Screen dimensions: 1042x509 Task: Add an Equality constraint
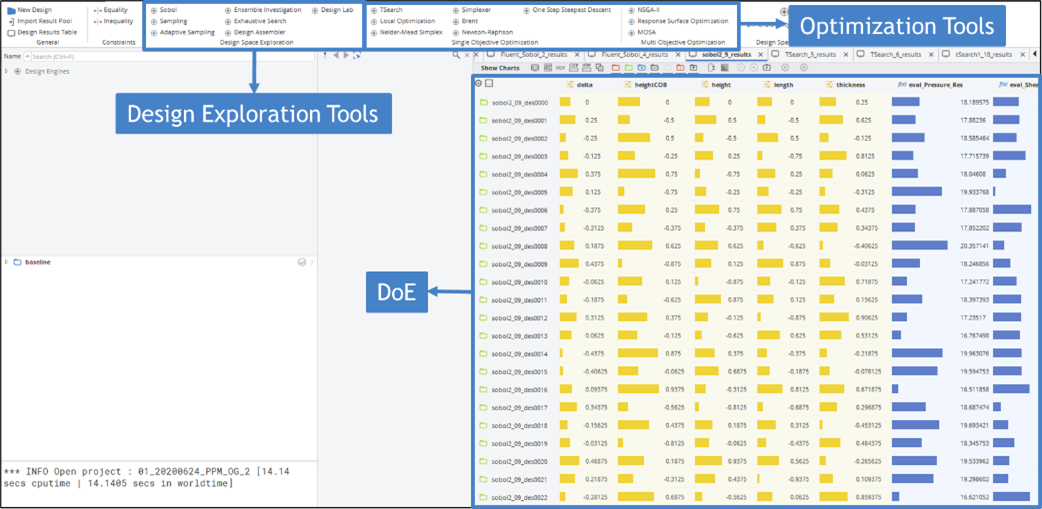point(110,11)
